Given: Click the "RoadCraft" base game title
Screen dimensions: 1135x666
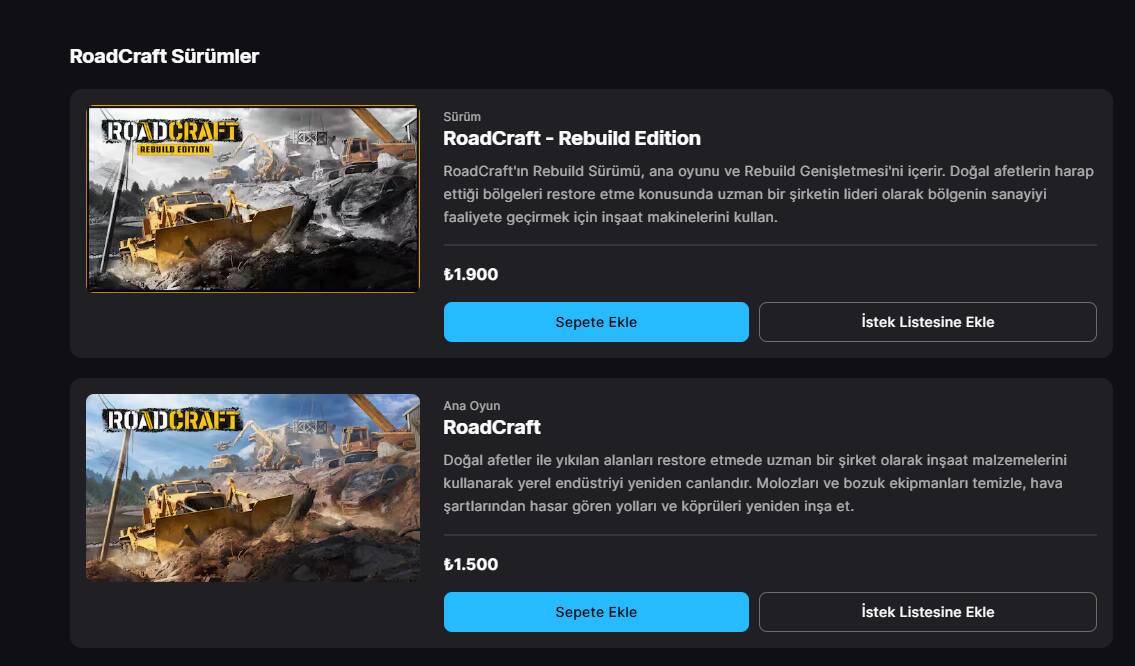Looking at the screenshot, I should 492,427.
